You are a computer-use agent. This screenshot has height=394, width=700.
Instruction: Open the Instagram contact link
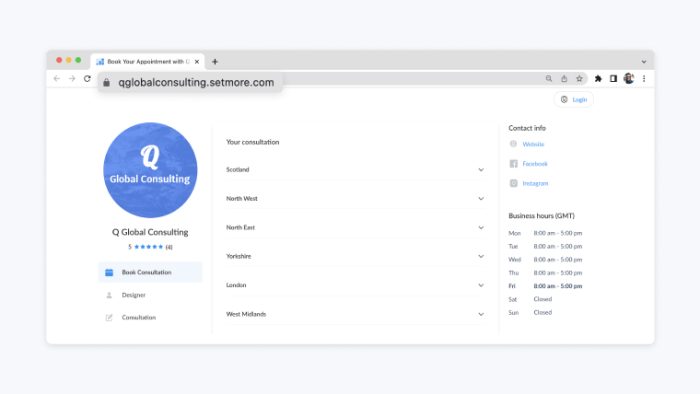(x=535, y=183)
